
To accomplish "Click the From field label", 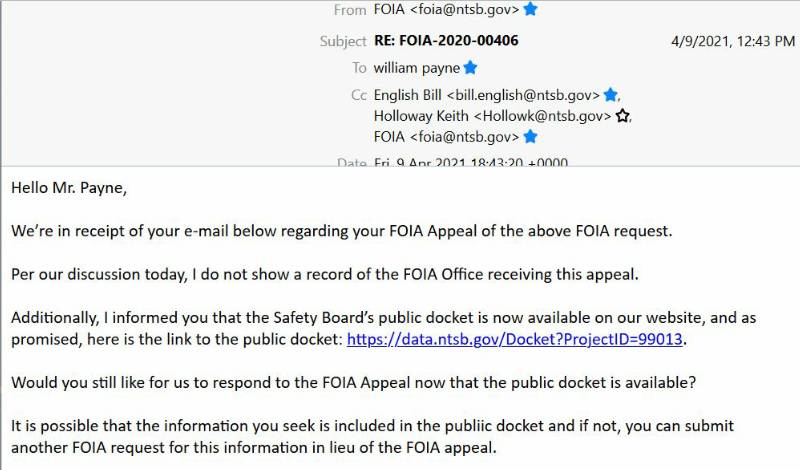I will point(350,10).
